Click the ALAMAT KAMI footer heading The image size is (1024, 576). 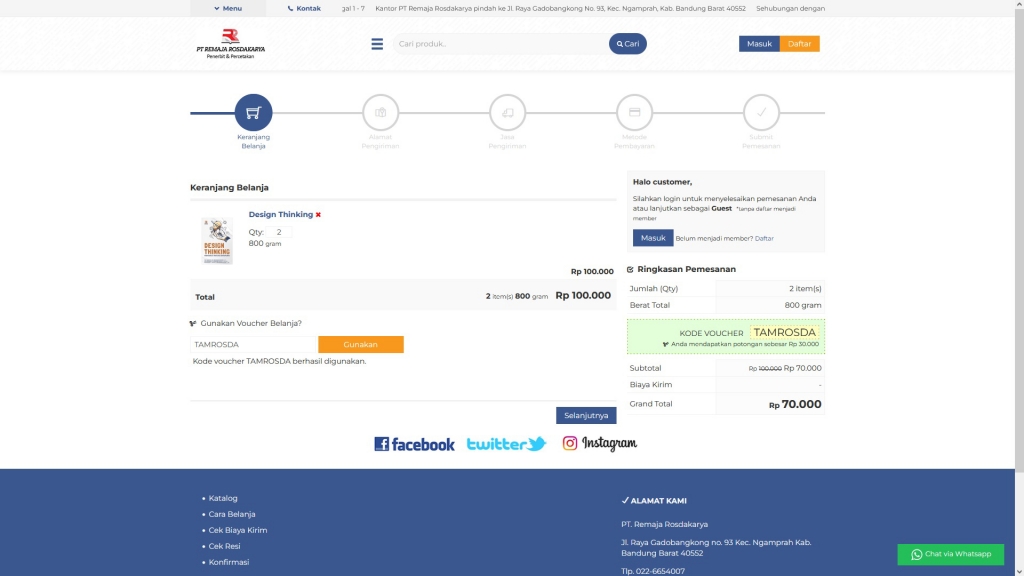(x=654, y=501)
